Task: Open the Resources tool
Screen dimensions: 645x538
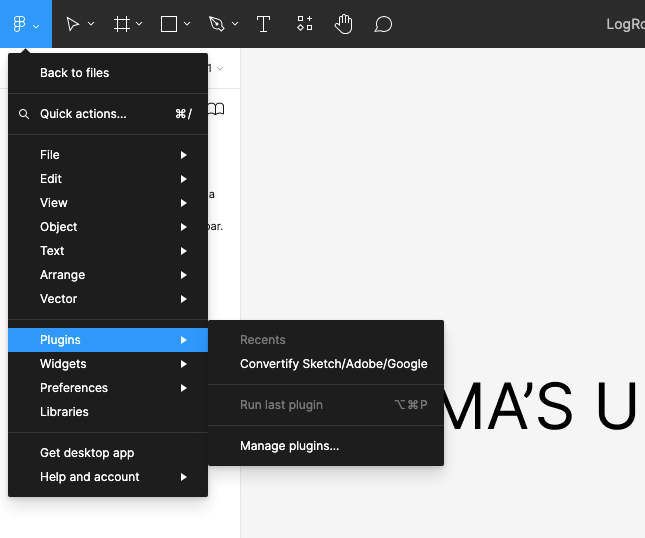Action: click(x=305, y=24)
